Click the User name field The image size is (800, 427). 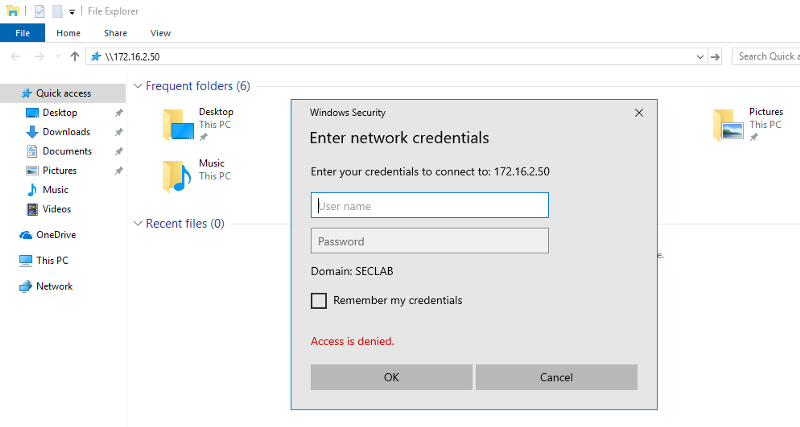(430, 205)
